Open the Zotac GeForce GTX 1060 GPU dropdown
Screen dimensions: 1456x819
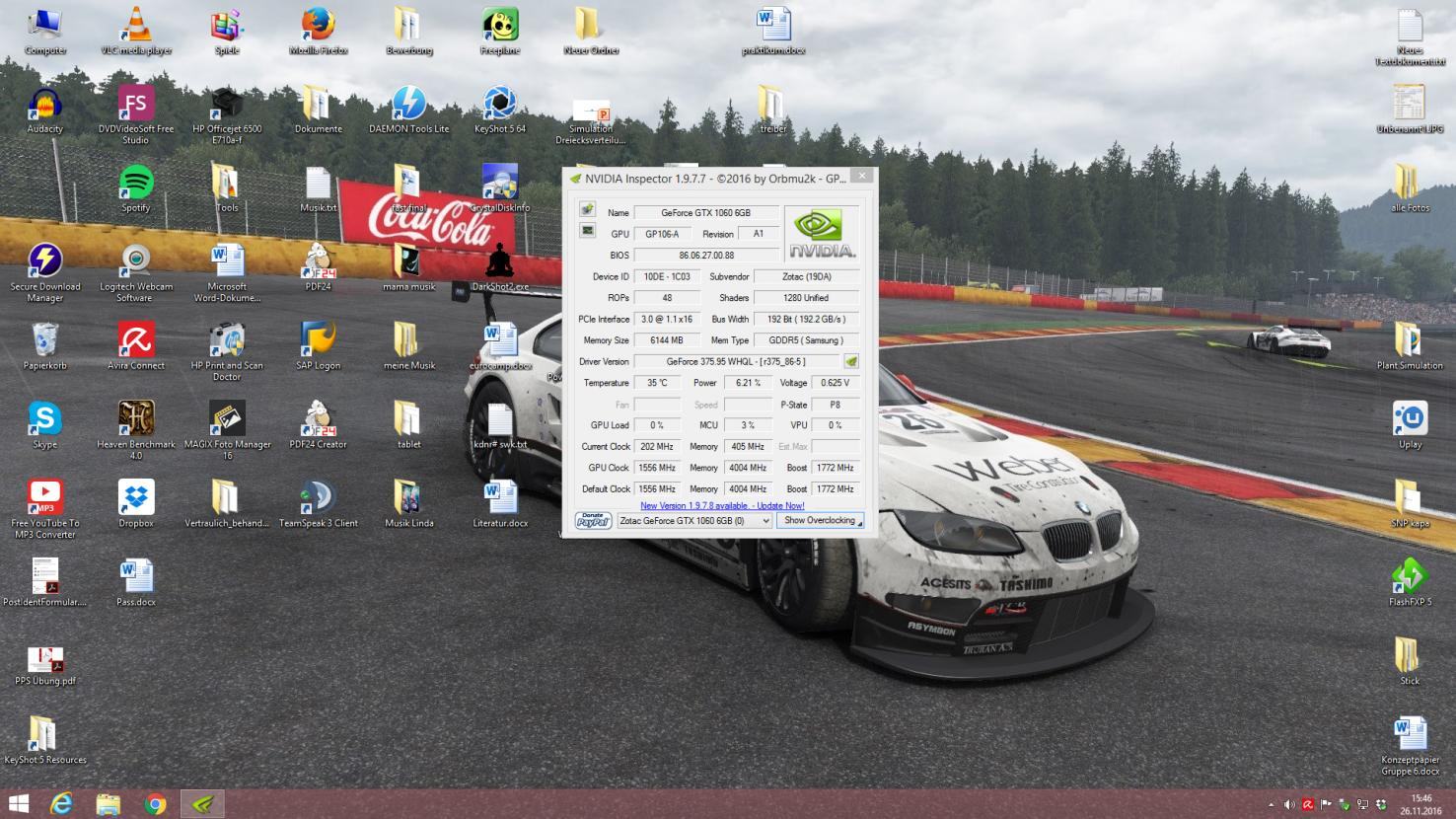(694, 520)
